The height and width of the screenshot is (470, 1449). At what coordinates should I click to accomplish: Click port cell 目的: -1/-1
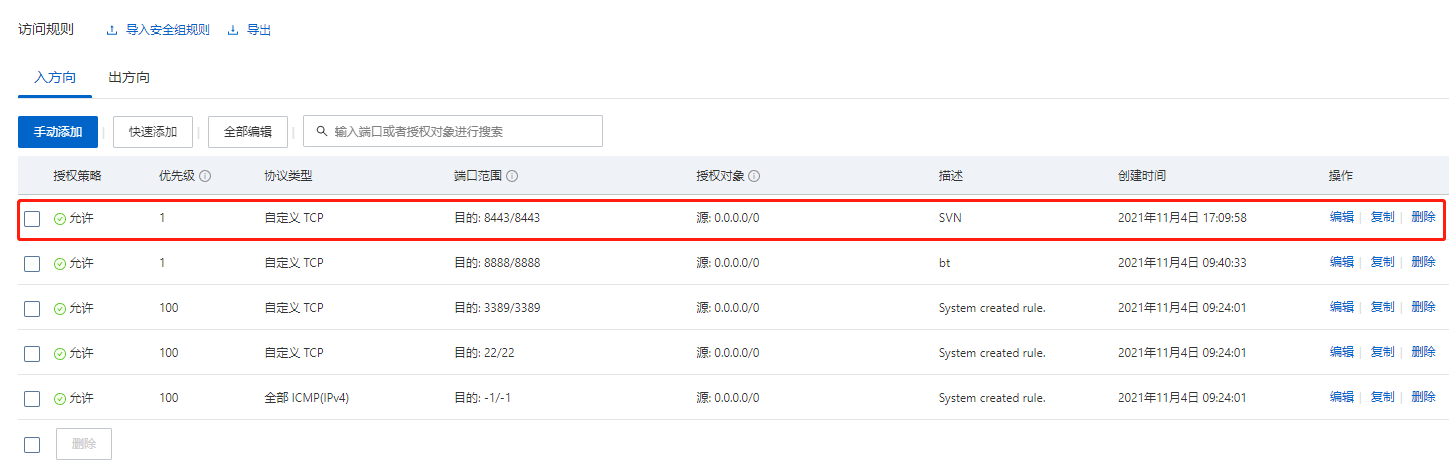pyautogui.click(x=482, y=398)
